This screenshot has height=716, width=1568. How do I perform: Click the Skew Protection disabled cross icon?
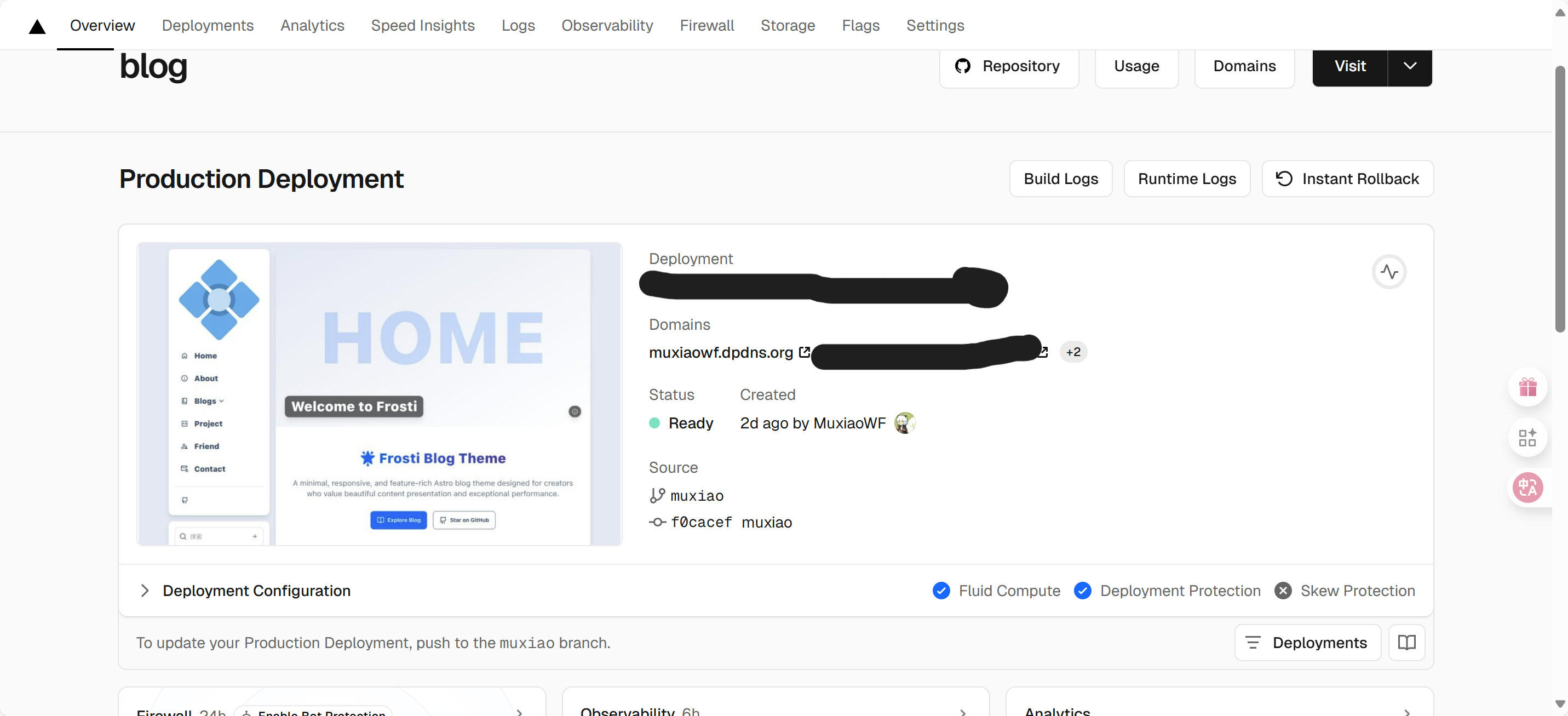click(x=1283, y=591)
